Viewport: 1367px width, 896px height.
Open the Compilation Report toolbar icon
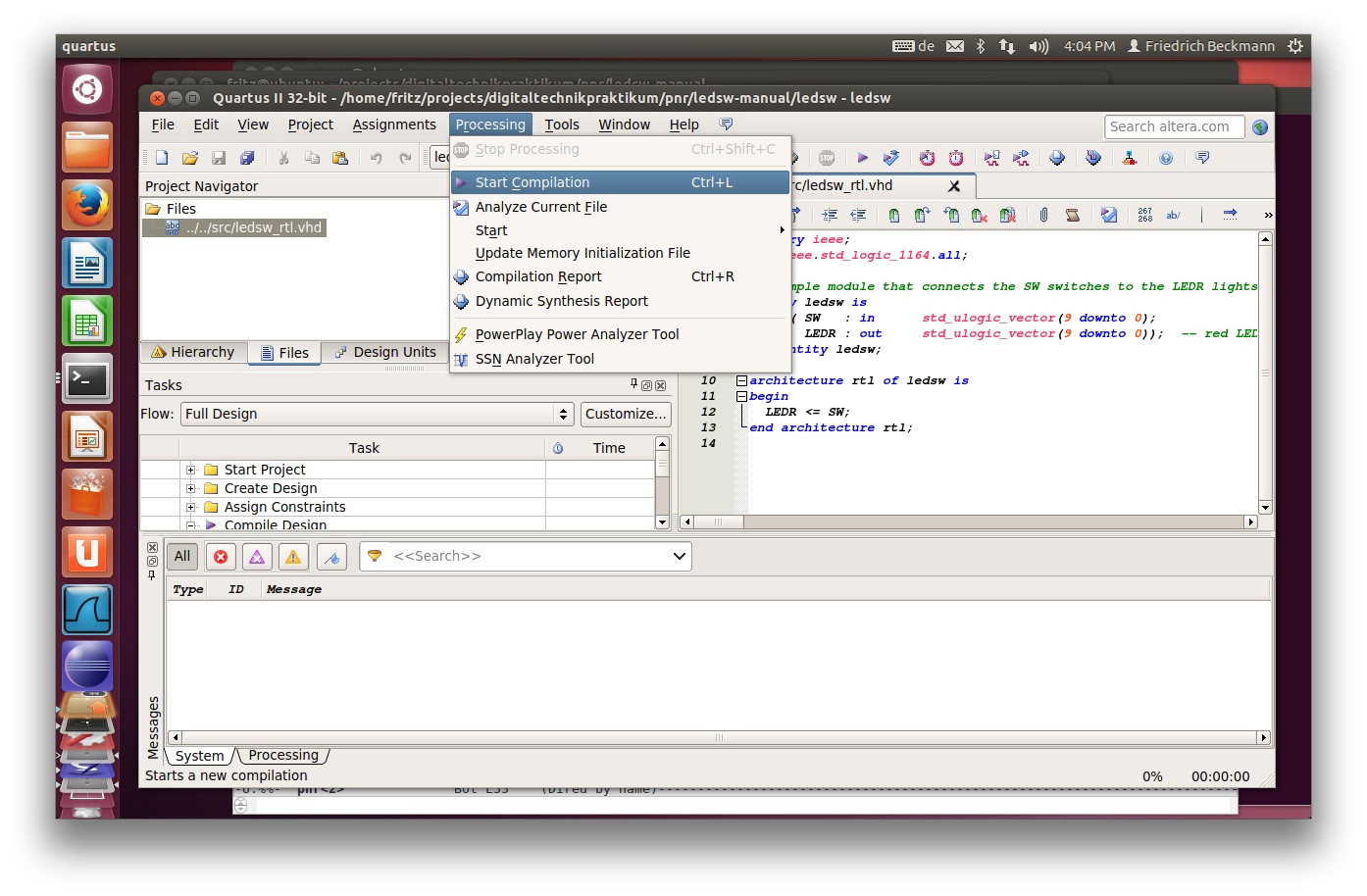(1057, 158)
